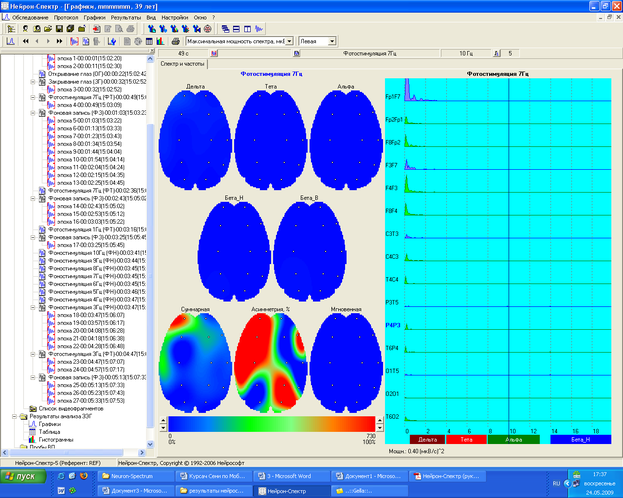Collapse 'Фоновая запись (ФЗ)-00:02:43' node
Image resolution: width=623 pixels, height=498 pixels.
pos(33,198)
